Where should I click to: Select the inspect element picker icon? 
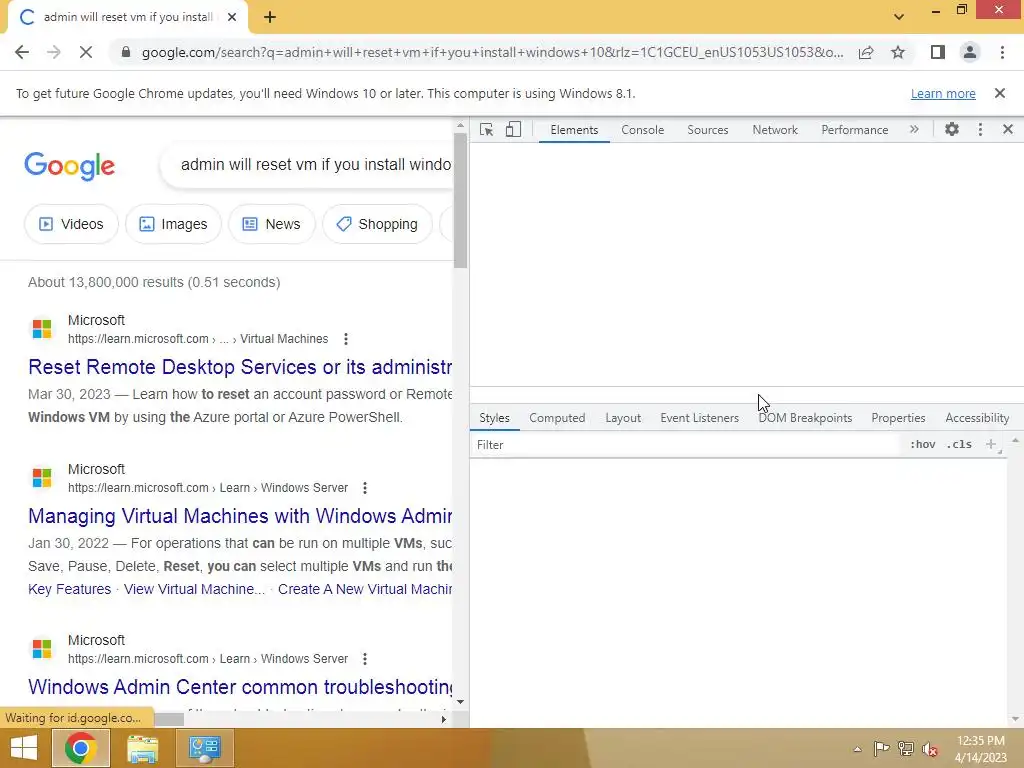coord(487,129)
